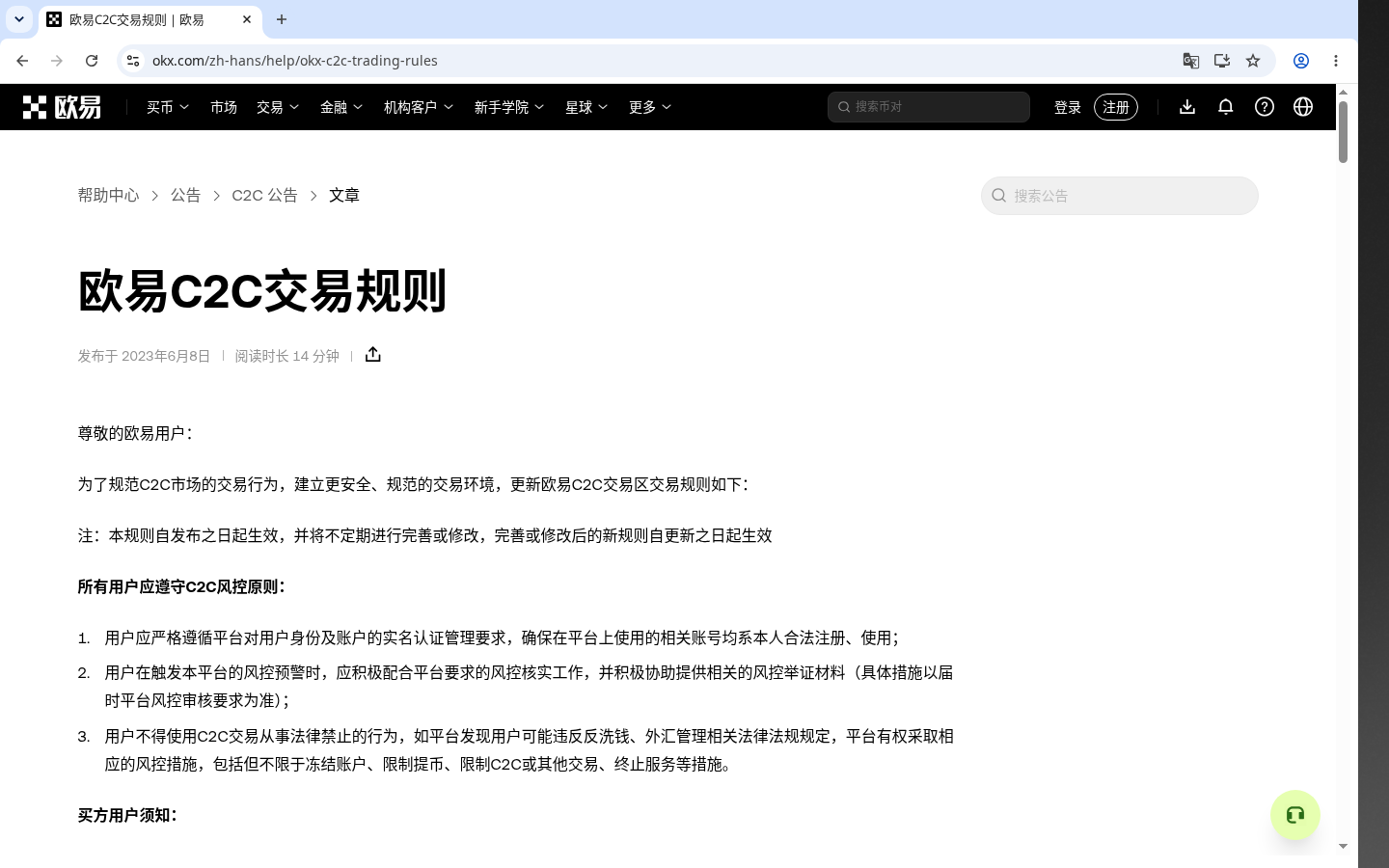This screenshot has height=868, width=1389.
Task: Click the install app icon in address bar
Action: (x=1222, y=61)
